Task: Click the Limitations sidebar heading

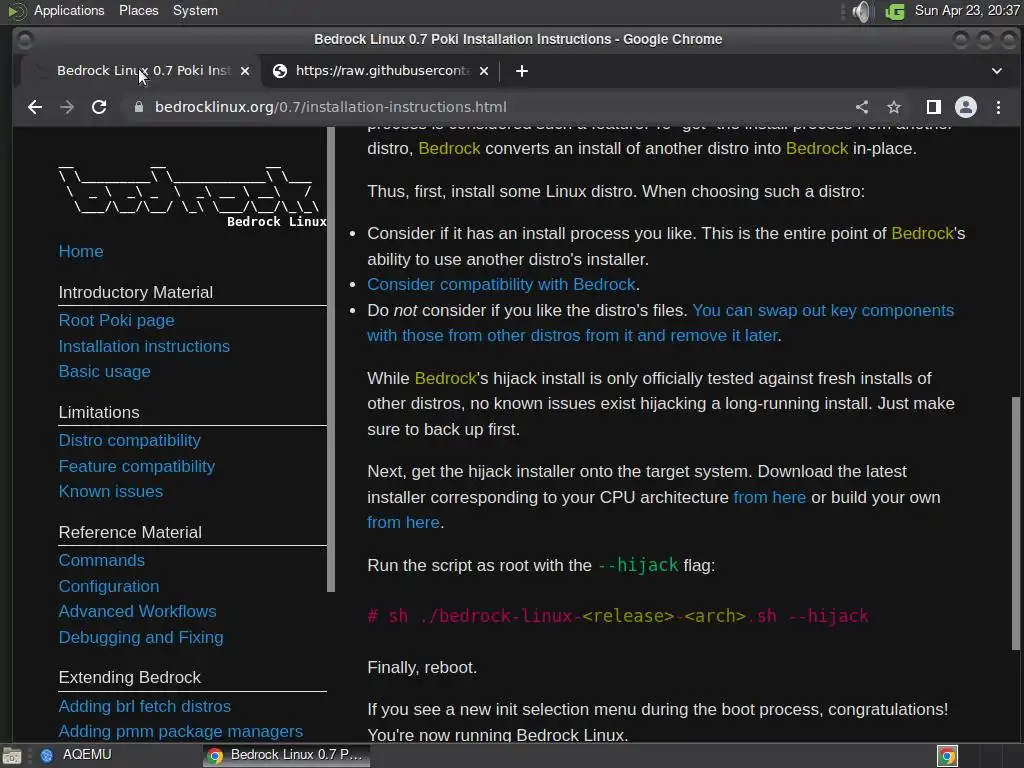Action: [99, 413]
